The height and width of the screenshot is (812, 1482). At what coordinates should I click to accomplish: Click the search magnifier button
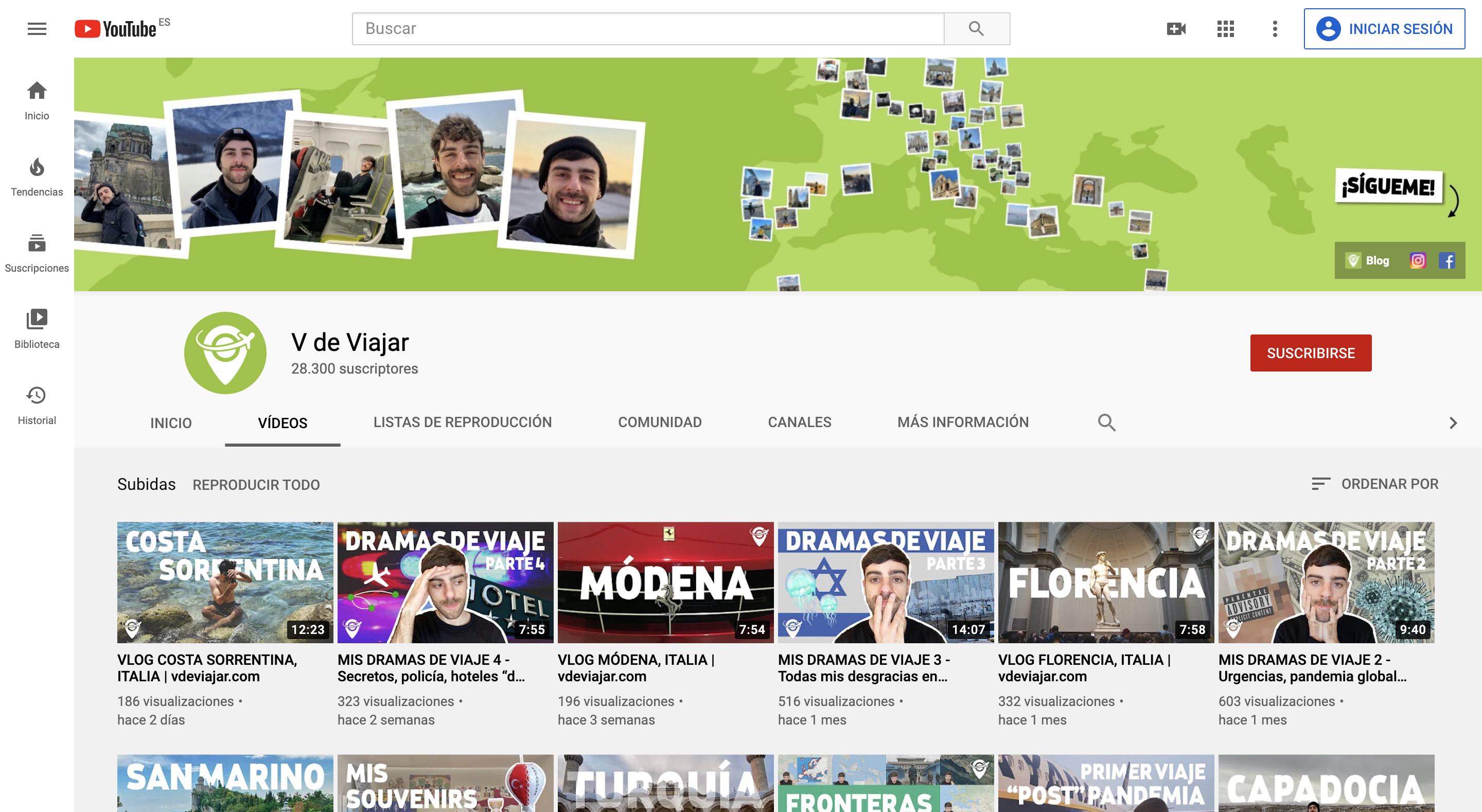point(976,29)
